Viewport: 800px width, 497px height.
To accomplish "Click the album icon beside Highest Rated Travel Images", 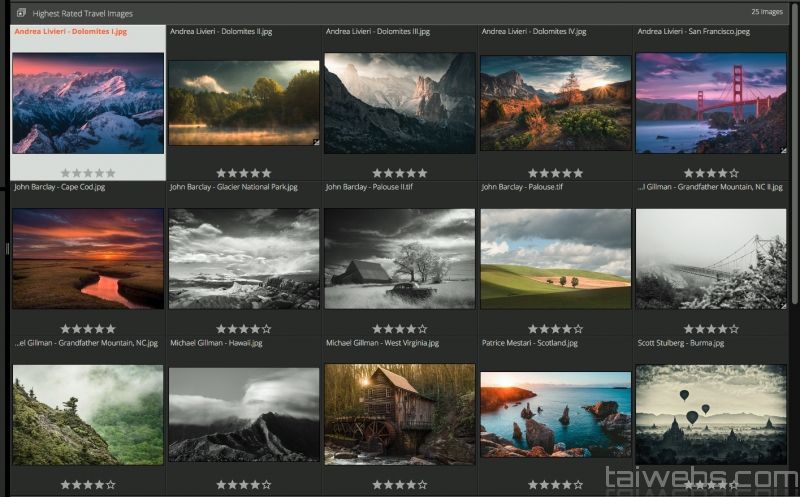I will pyautogui.click(x=21, y=13).
